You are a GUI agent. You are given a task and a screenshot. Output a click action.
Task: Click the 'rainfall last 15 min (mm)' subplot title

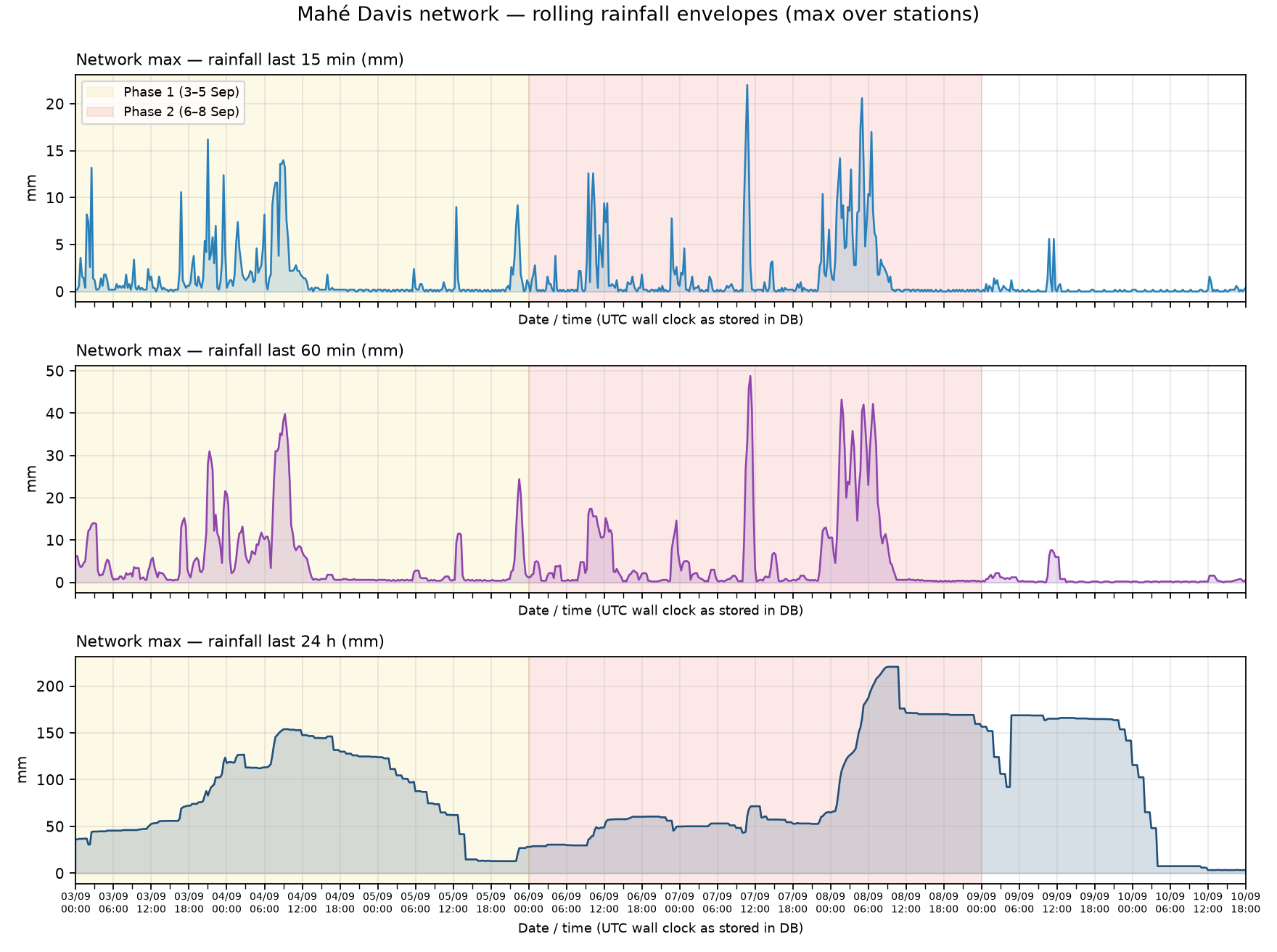(x=239, y=59)
